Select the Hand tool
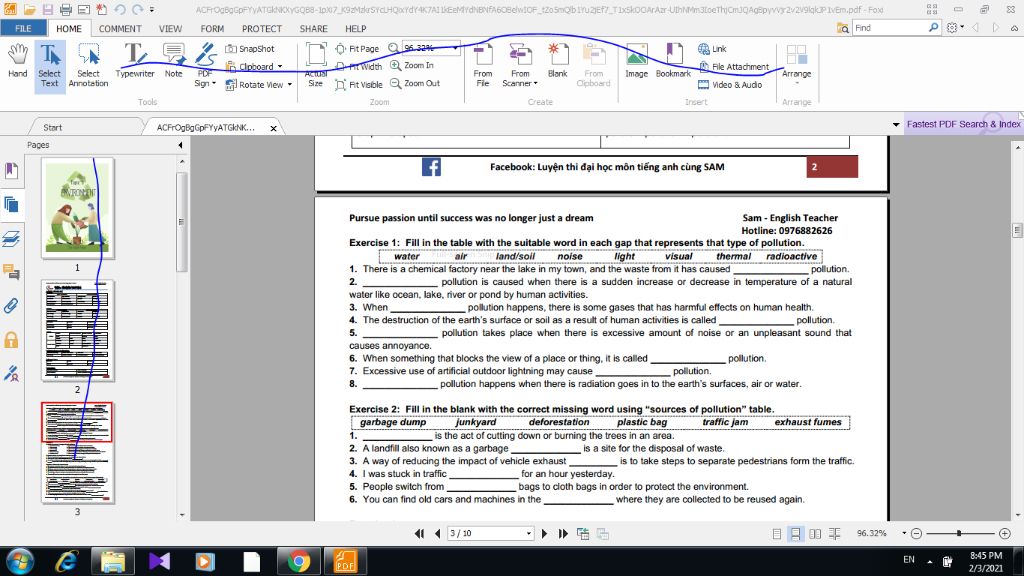1024x576 pixels. point(18,61)
